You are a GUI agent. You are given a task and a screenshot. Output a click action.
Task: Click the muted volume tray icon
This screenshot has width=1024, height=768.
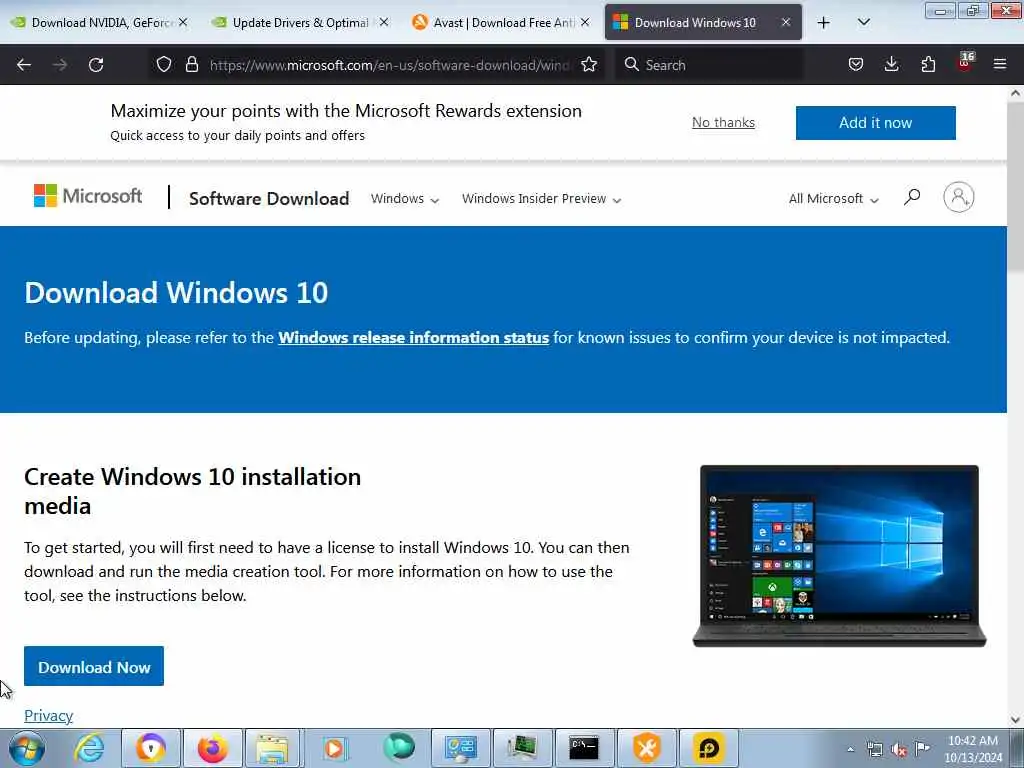[x=899, y=750]
